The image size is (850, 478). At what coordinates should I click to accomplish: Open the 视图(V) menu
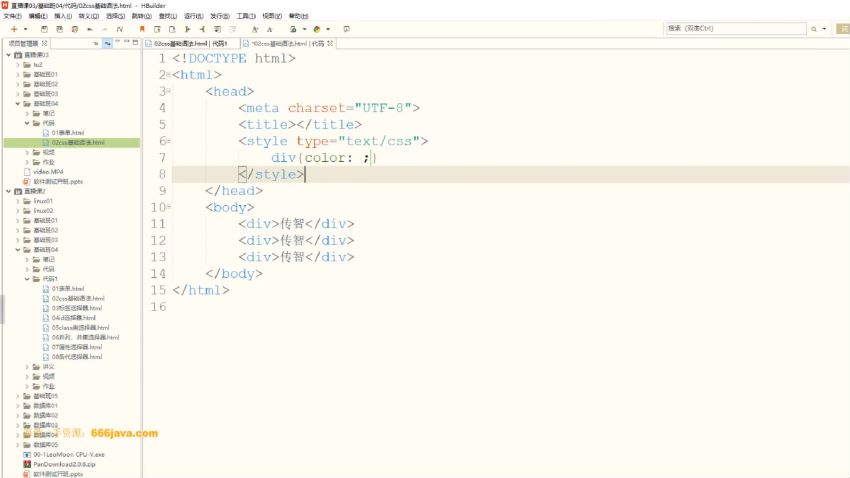tap(272, 16)
